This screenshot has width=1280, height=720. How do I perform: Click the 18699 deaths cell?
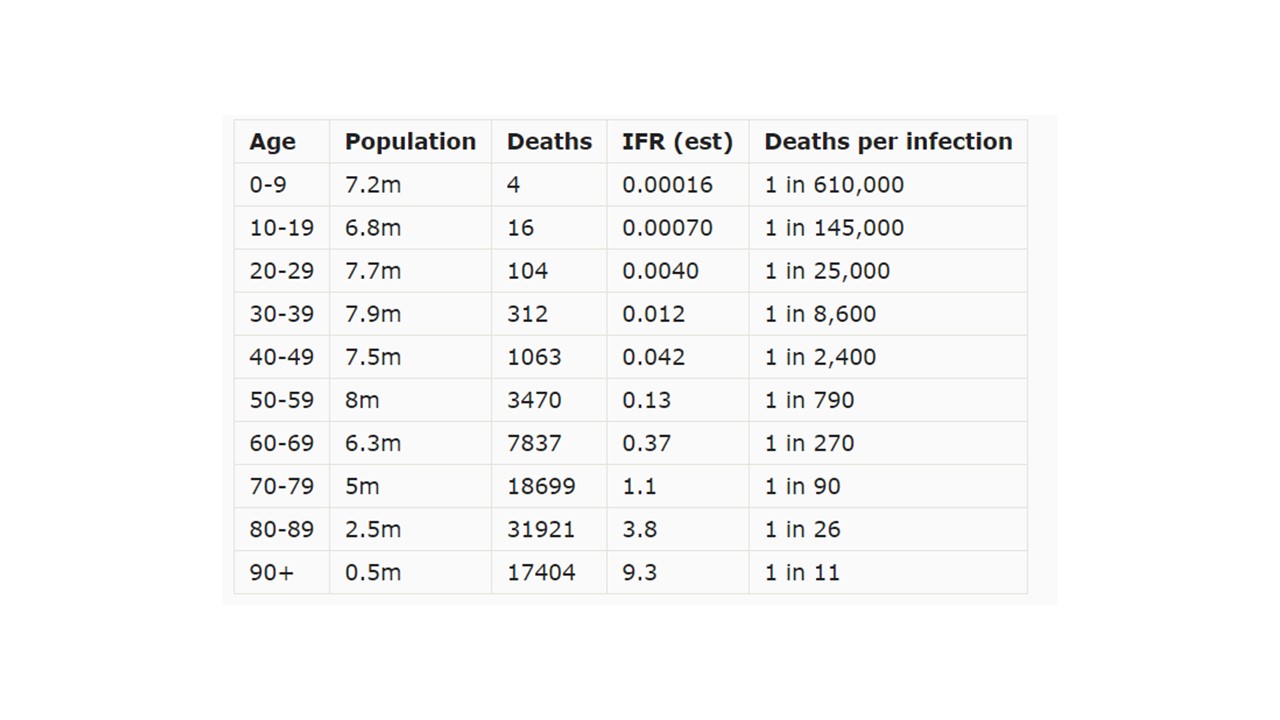pyautogui.click(x=541, y=486)
